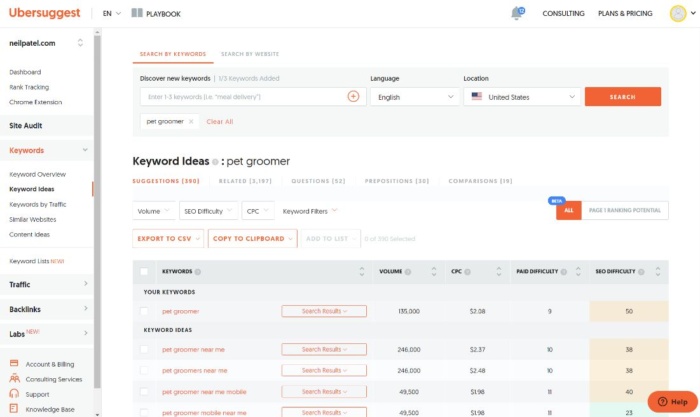Switch to Search by Website tab
Image resolution: width=700 pixels, height=417 pixels.
(x=250, y=54)
